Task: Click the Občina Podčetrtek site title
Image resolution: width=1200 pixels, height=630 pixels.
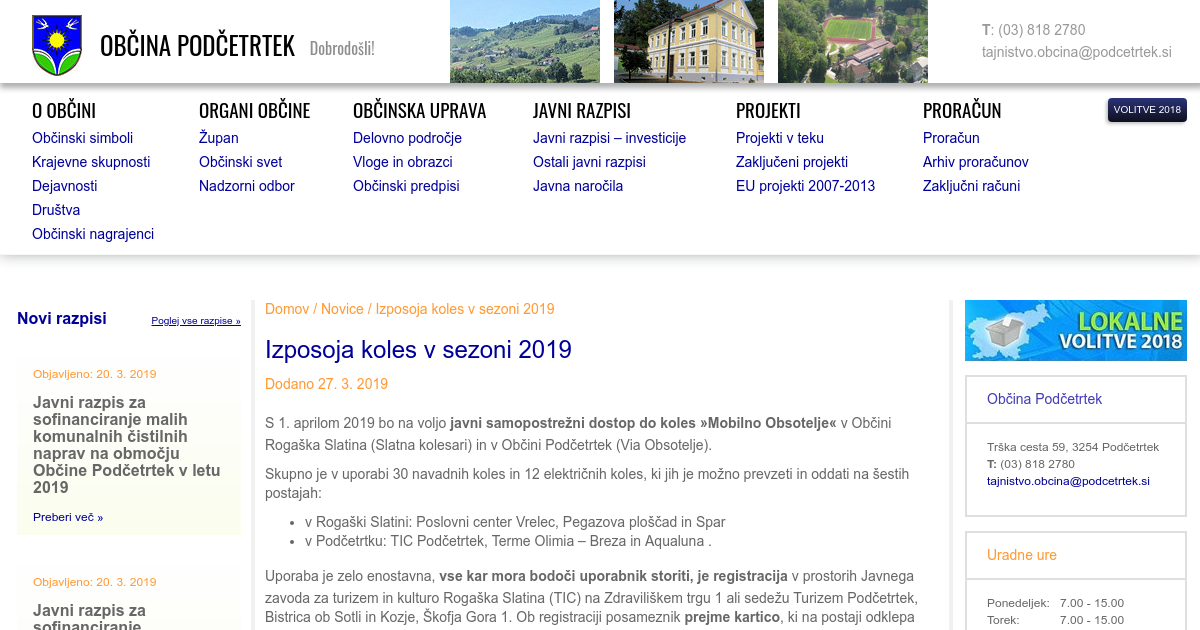Action: tap(197, 46)
